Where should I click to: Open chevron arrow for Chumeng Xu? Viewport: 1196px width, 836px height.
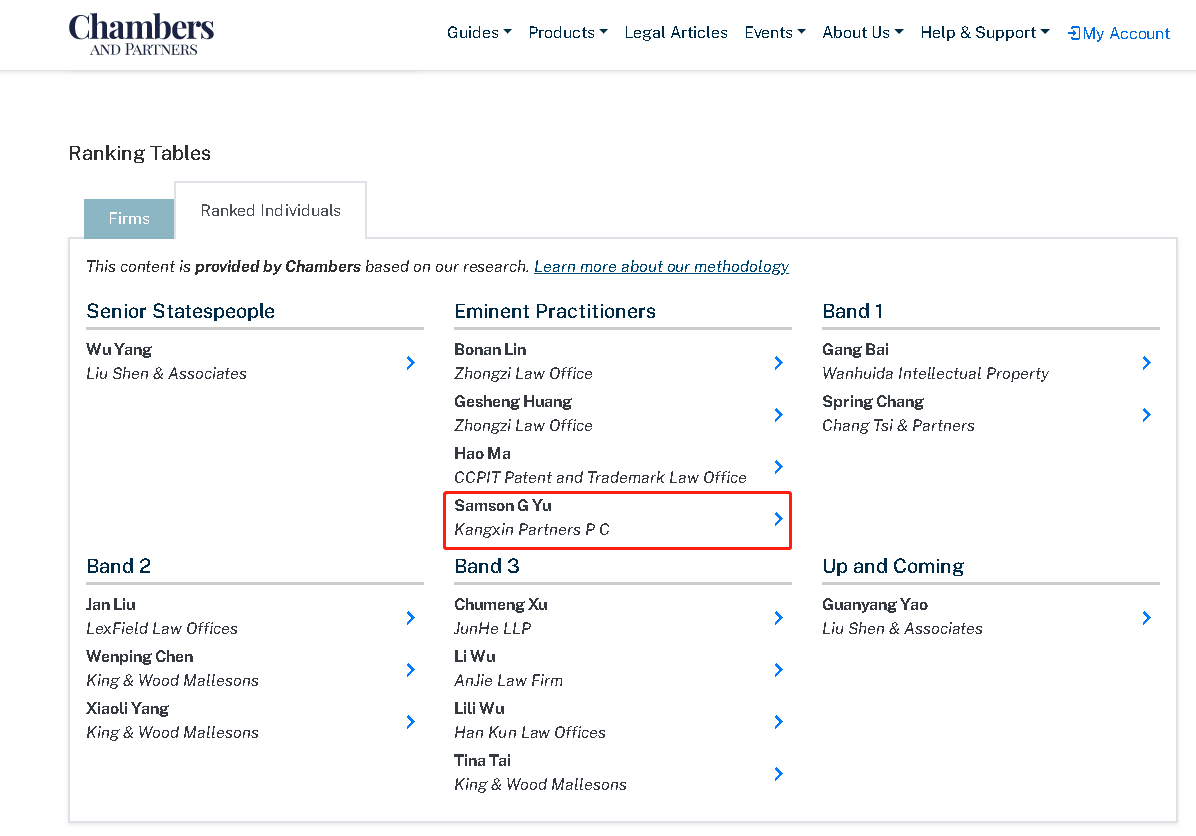click(778, 618)
